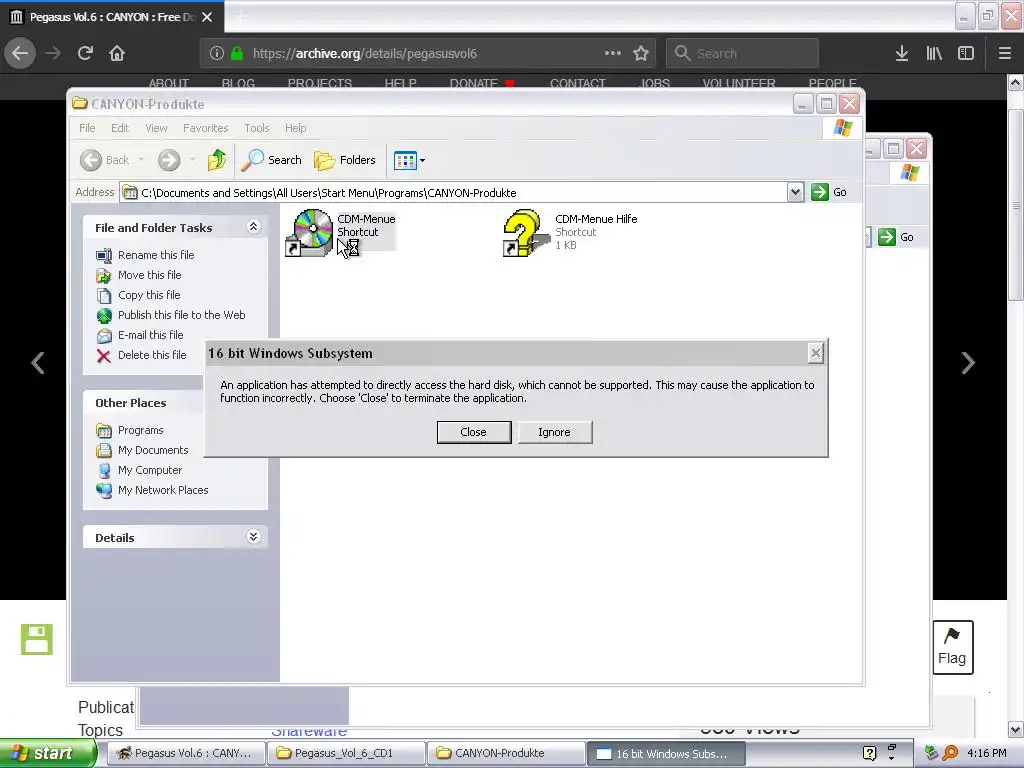Switch to 16 bit Windows Subsystem taskbar item

coord(665,754)
